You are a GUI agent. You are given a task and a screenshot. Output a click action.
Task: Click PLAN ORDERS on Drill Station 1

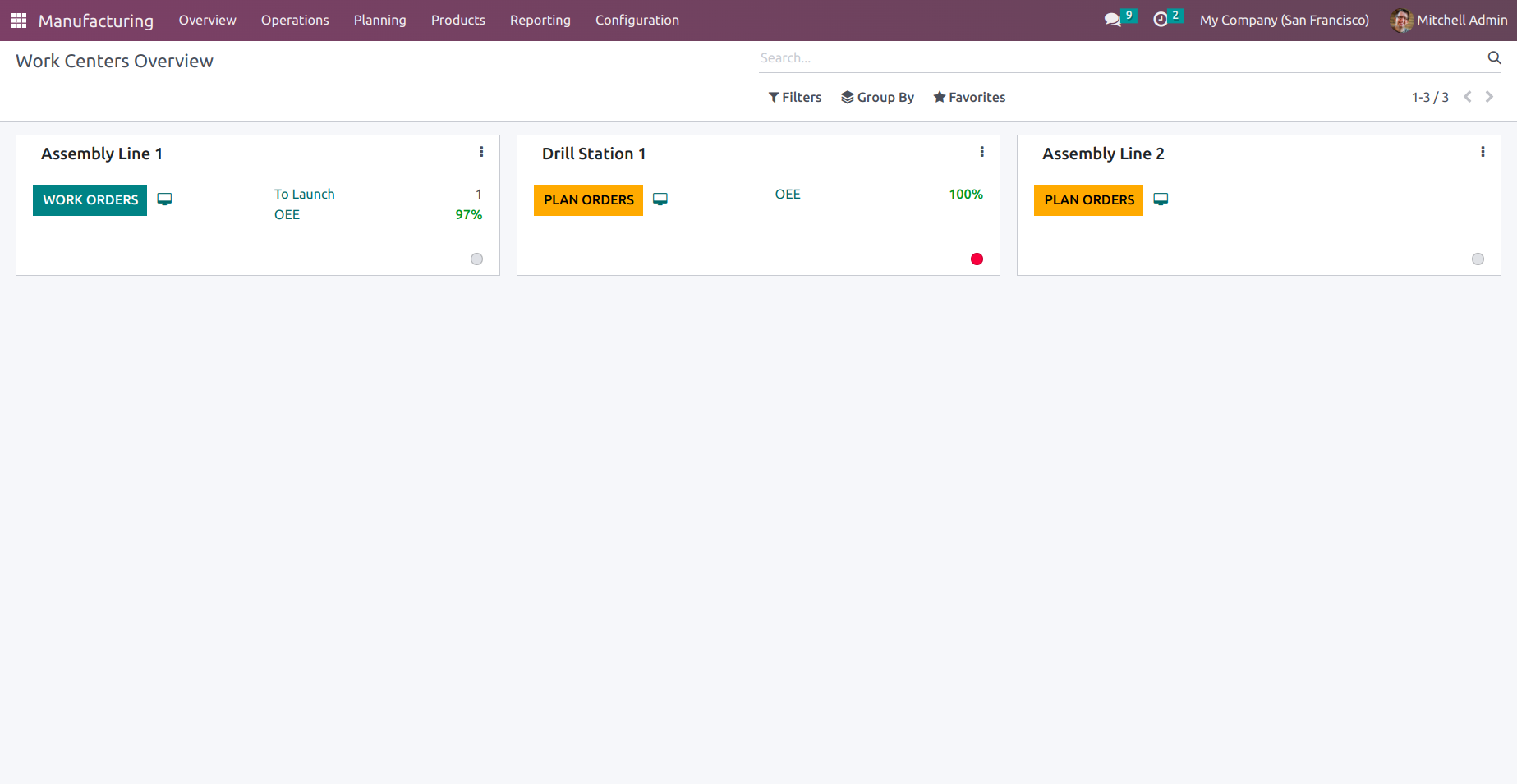click(x=587, y=199)
